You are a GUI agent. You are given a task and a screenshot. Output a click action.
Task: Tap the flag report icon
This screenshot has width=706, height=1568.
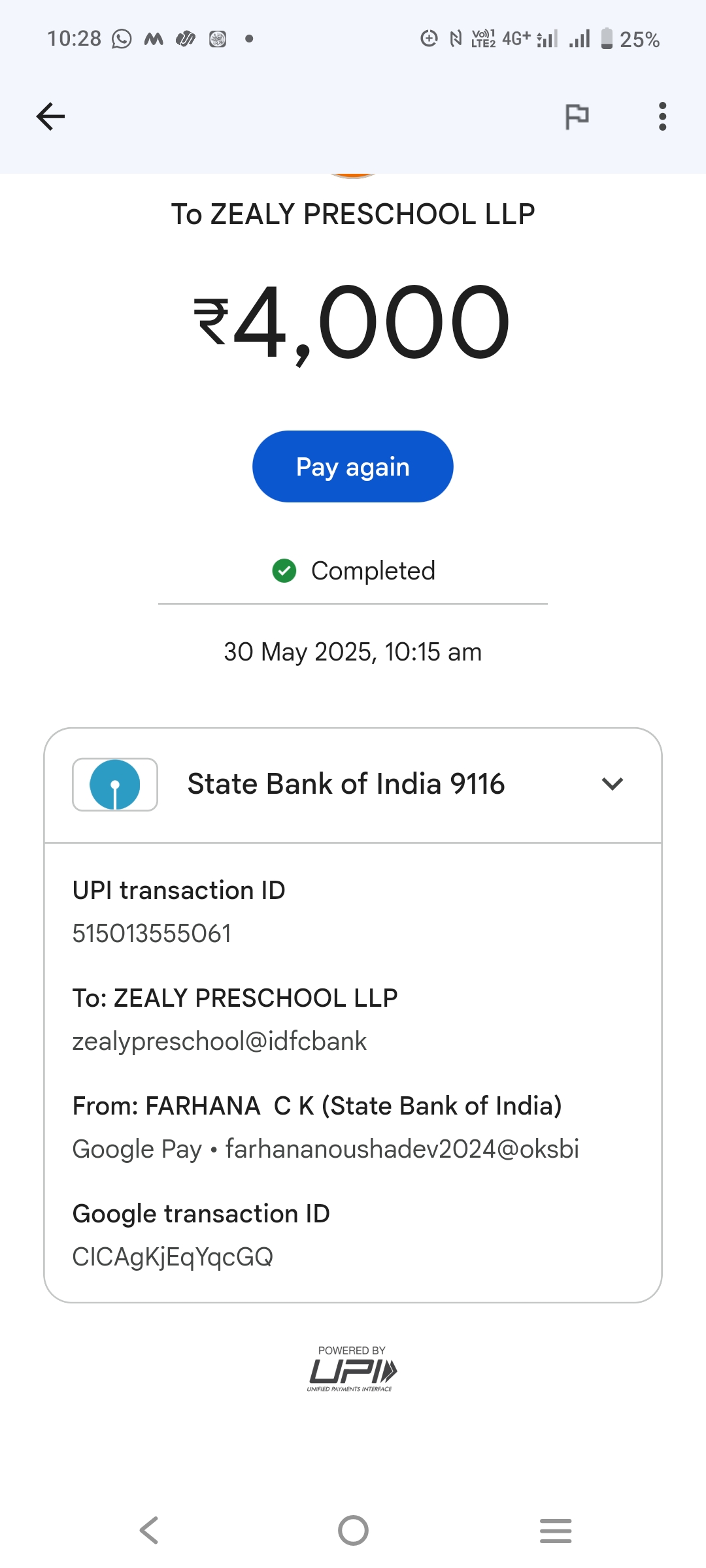[577, 117]
